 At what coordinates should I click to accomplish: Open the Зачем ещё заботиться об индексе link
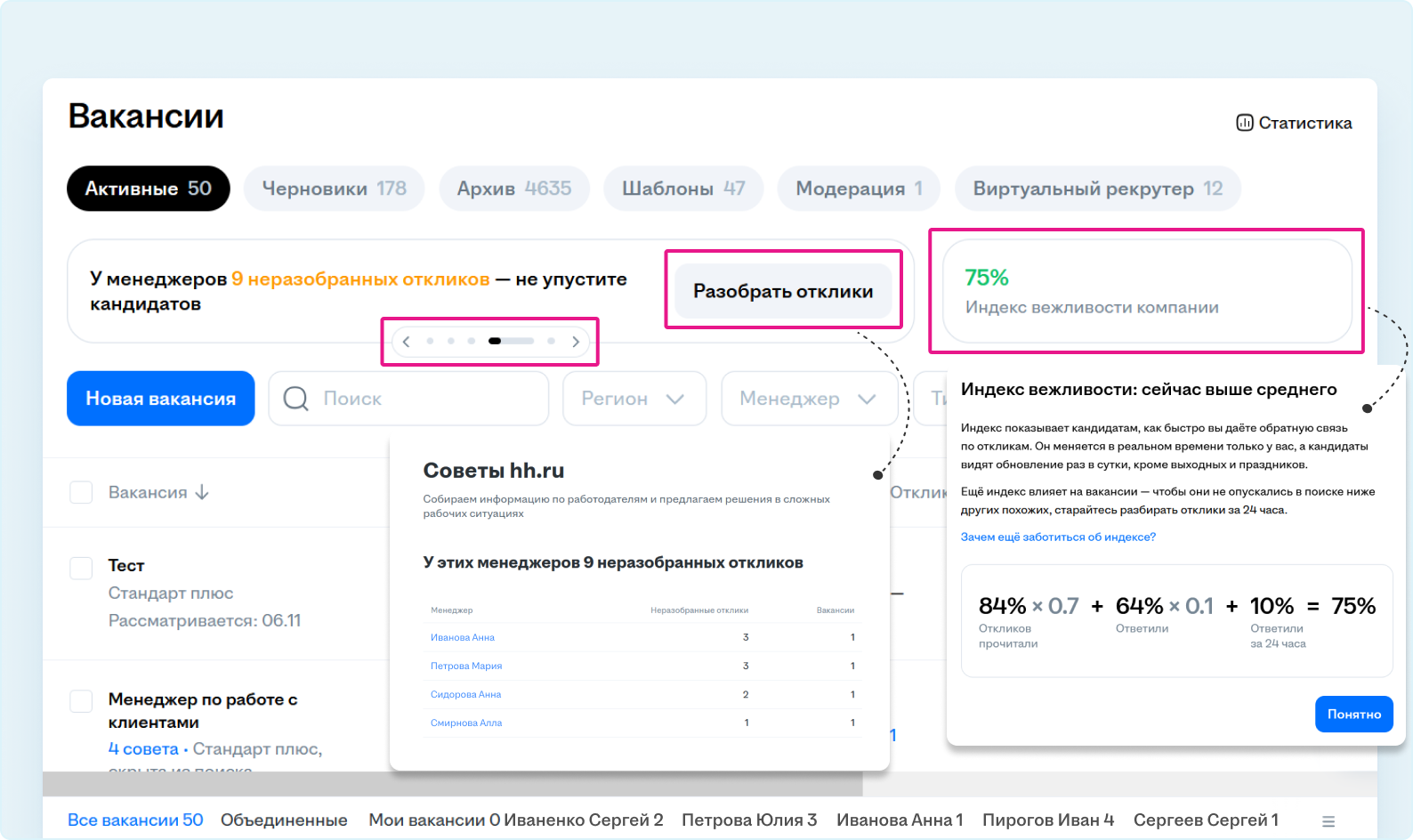pyautogui.click(x=1058, y=537)
